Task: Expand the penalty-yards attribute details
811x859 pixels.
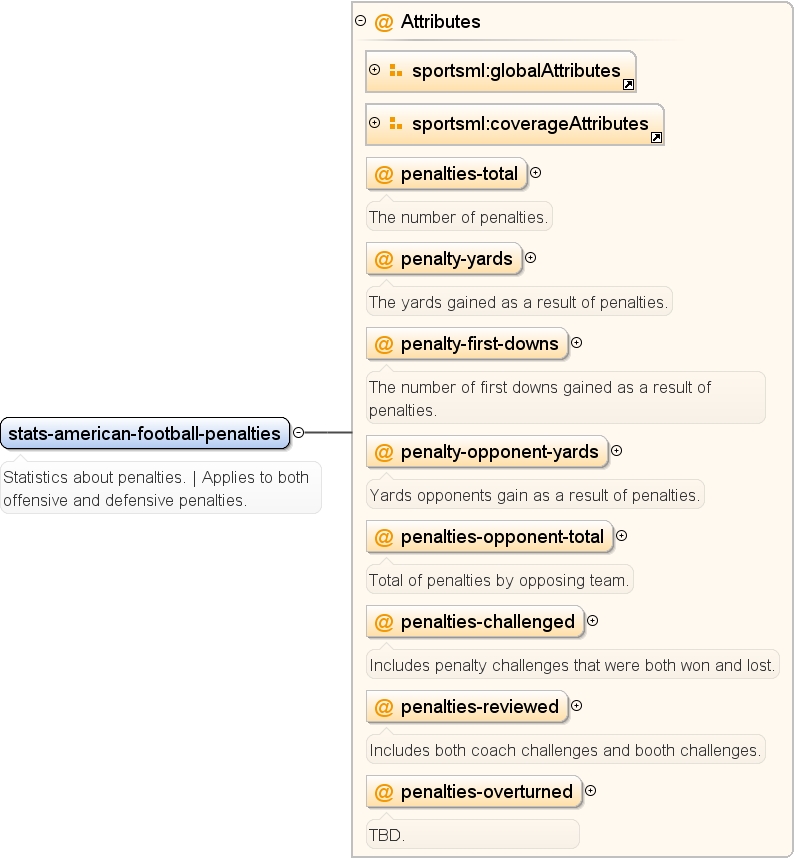Action: (x=530, y=257)
